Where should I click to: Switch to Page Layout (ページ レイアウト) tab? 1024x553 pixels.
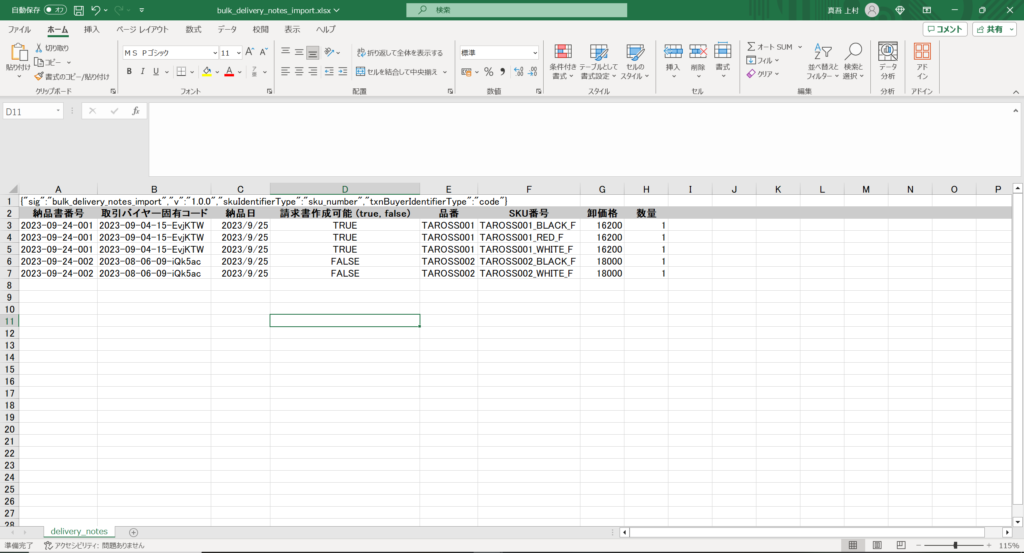[142, 29]
